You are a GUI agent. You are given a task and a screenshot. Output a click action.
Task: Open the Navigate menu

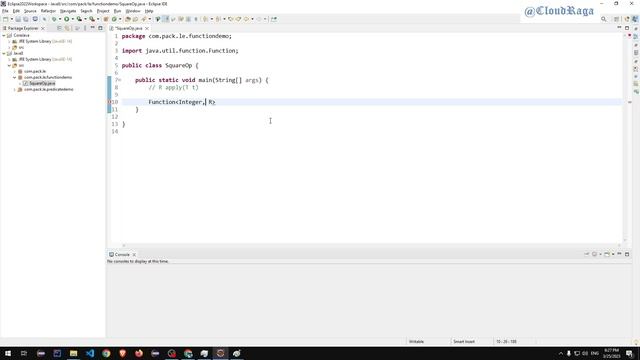pos(68,11)
